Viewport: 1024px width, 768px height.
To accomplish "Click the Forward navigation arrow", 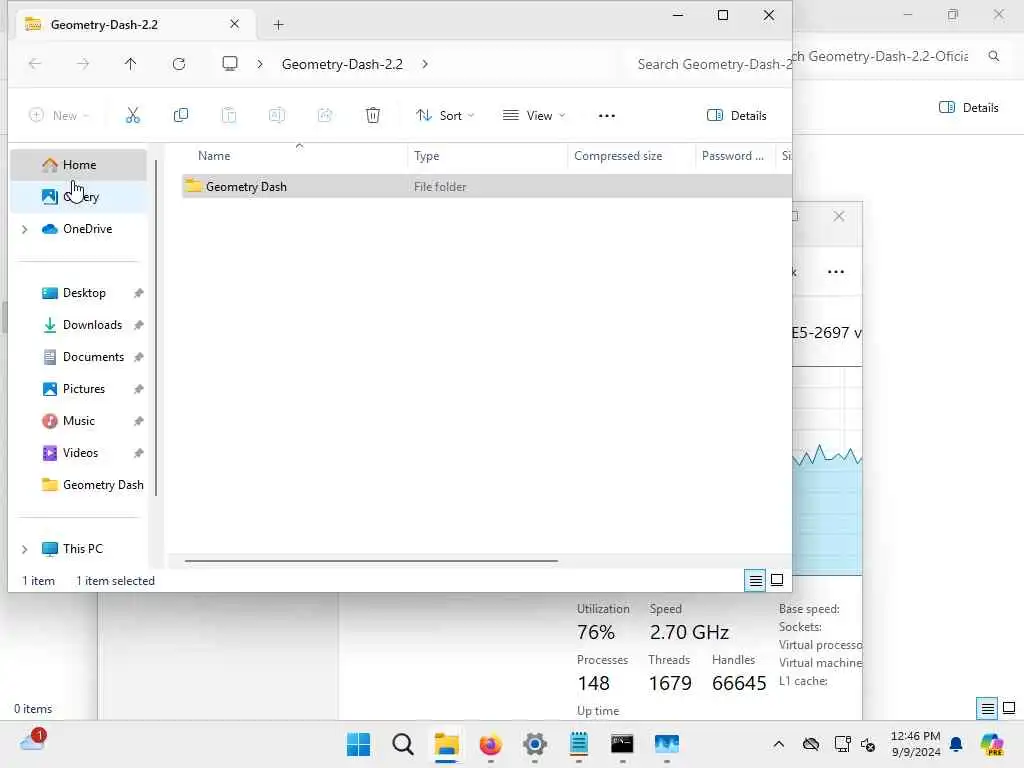I will point(83,63).
